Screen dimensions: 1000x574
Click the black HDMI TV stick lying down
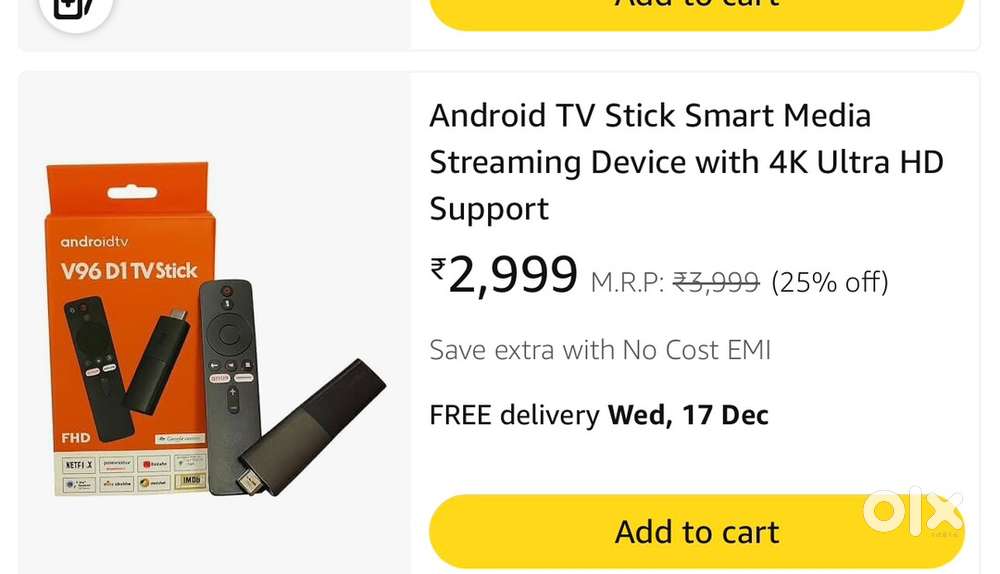(x=311, y=428)
